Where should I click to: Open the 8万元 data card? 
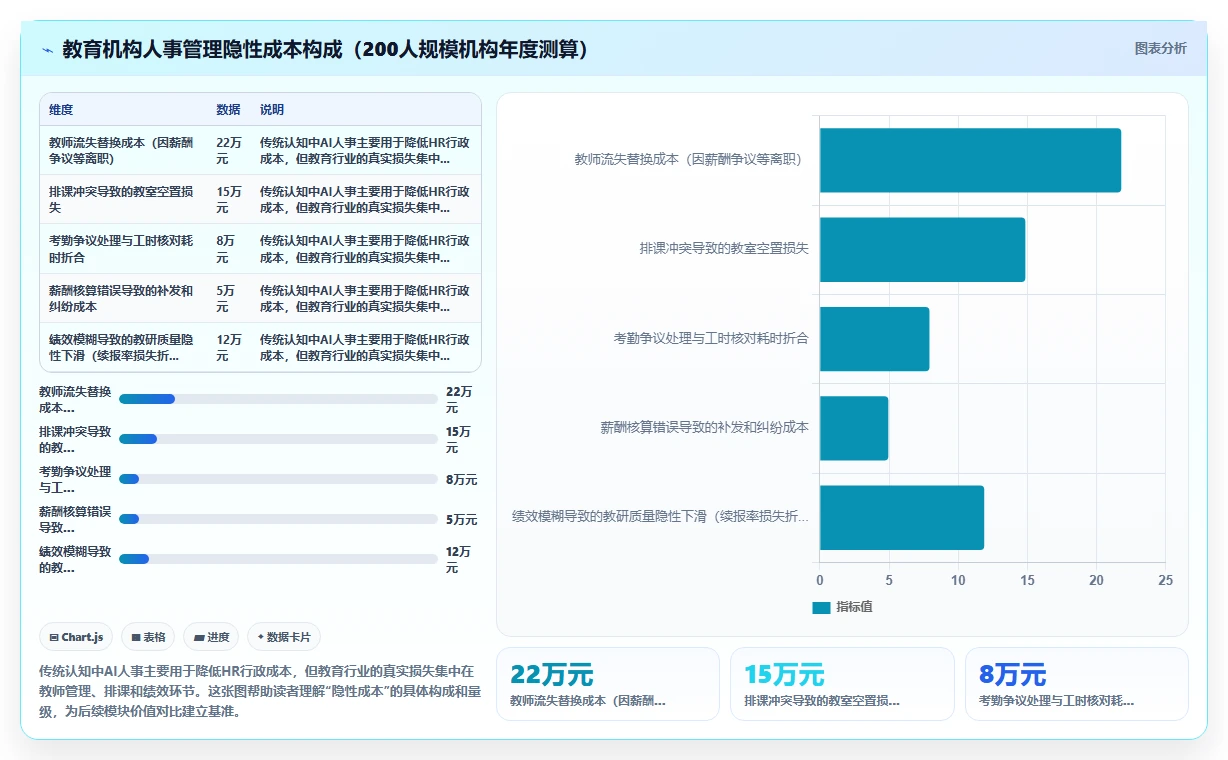click(x=1076, y=684)
